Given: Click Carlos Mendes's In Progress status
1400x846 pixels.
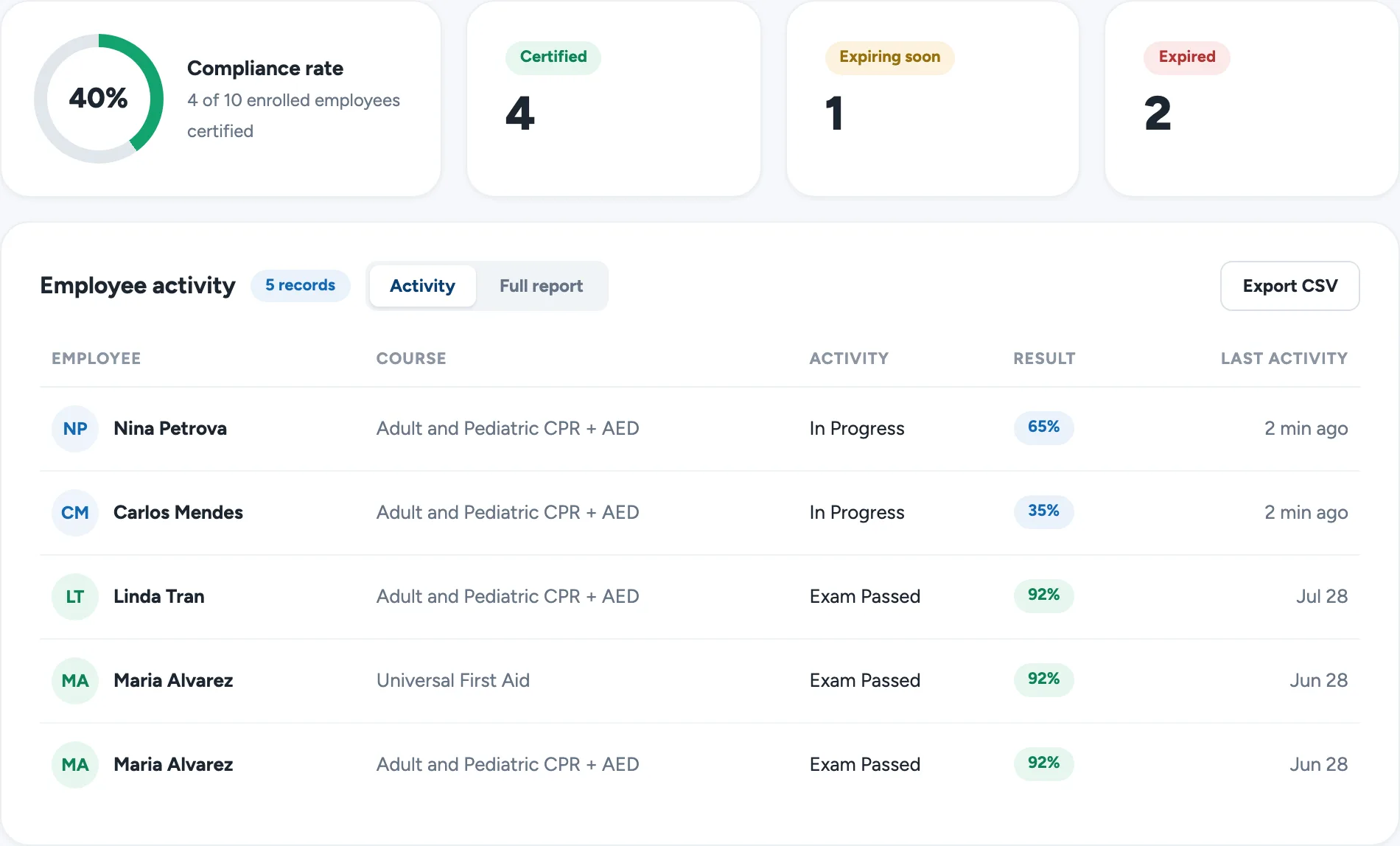Looking at the screenshot, I should 857,512.
